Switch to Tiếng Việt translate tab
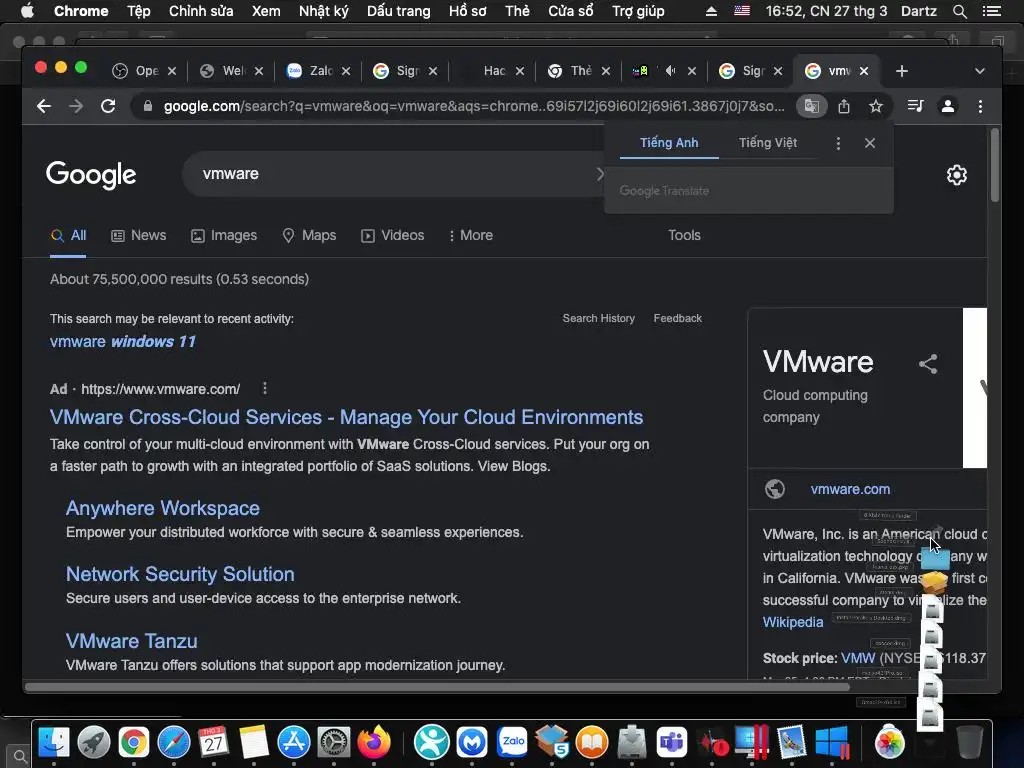Viewport: 1024px width, 768px height. coord(768,142)
